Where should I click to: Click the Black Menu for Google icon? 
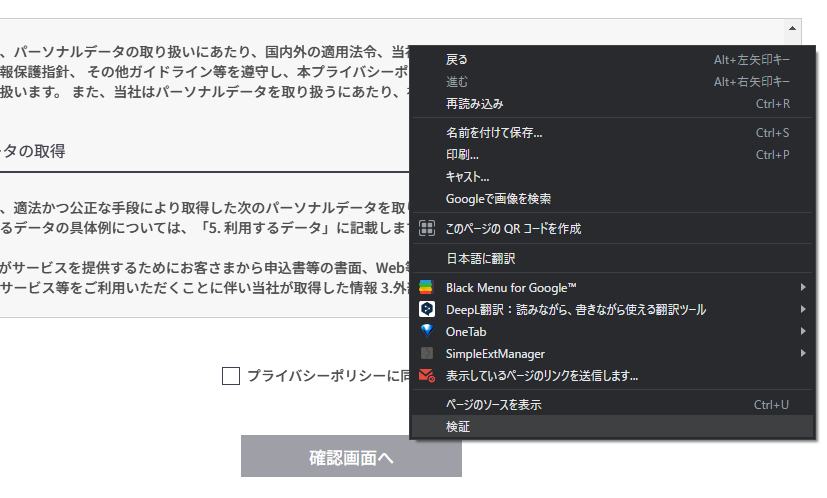click(427, 287)
